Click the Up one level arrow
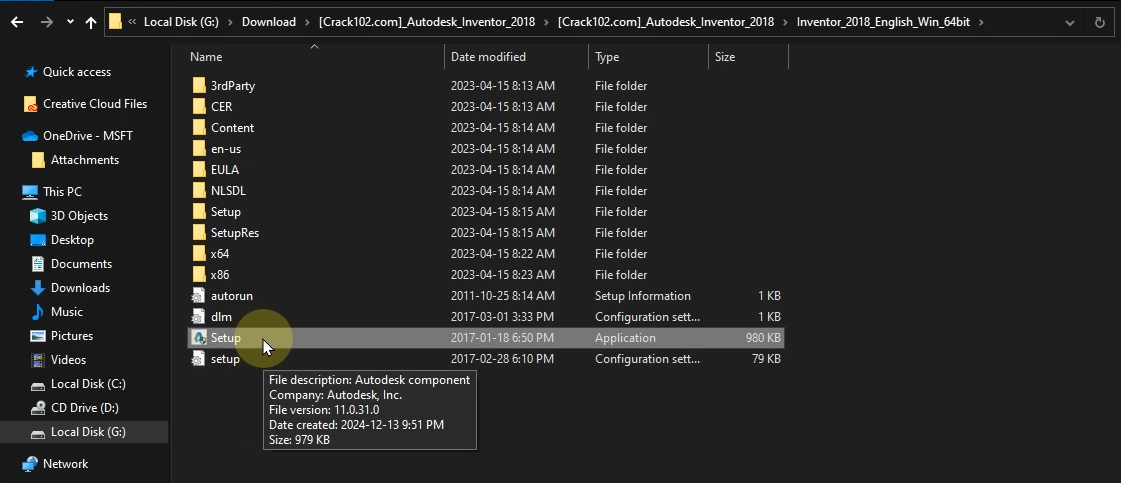 (91, 21)
